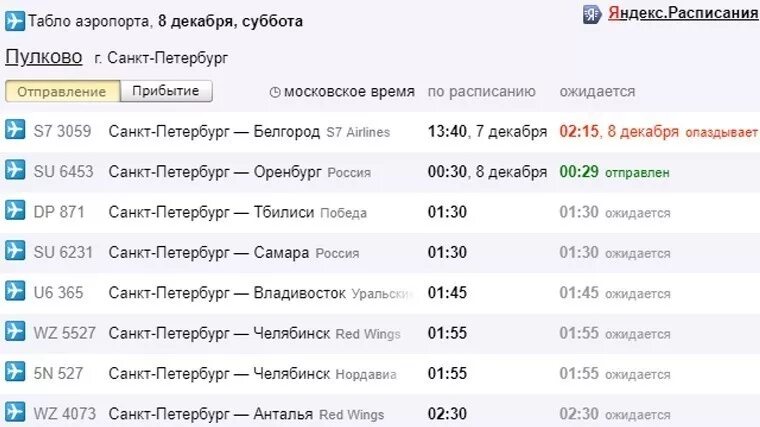Select the Отправление tab
This screenshot has height=427, width=760.
[62, 91]
